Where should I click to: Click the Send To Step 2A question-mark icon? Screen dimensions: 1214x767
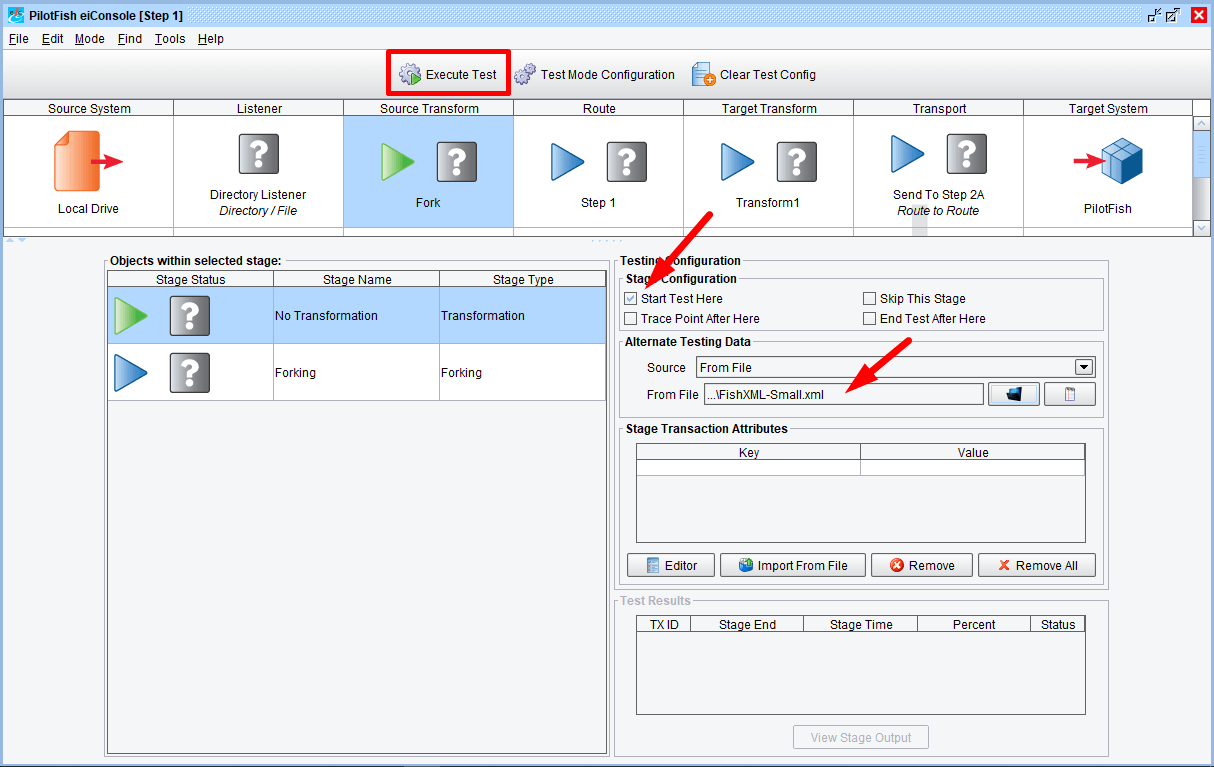pos(966,154)
